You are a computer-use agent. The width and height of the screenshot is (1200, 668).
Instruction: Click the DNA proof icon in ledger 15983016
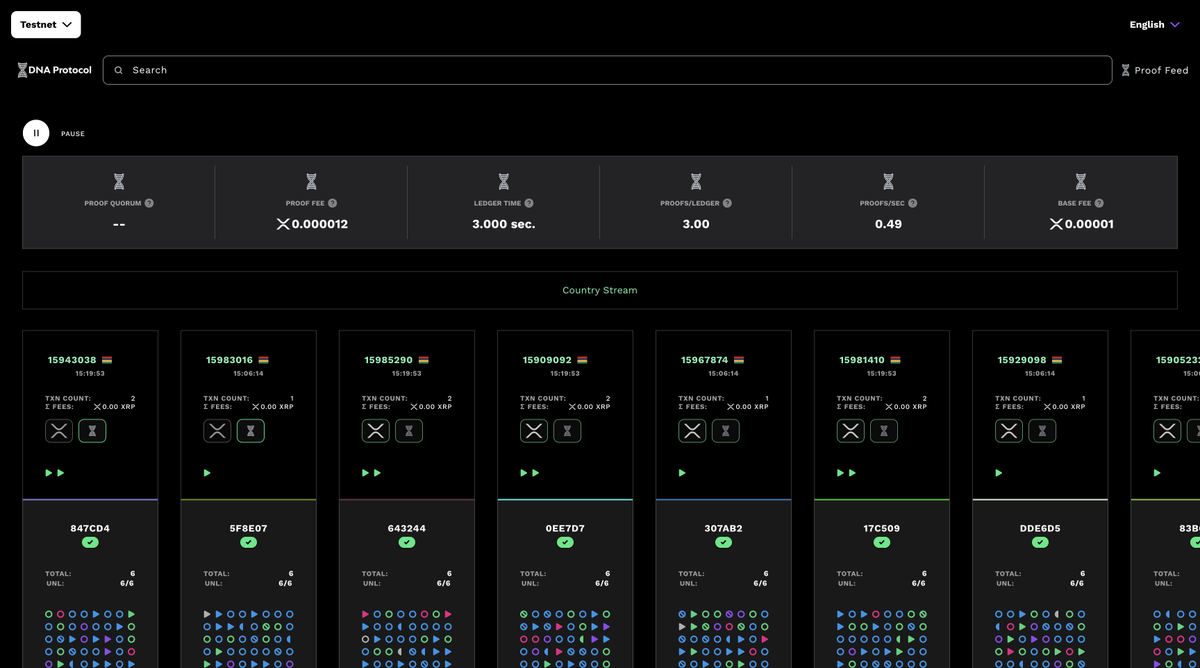click(250, 431)
